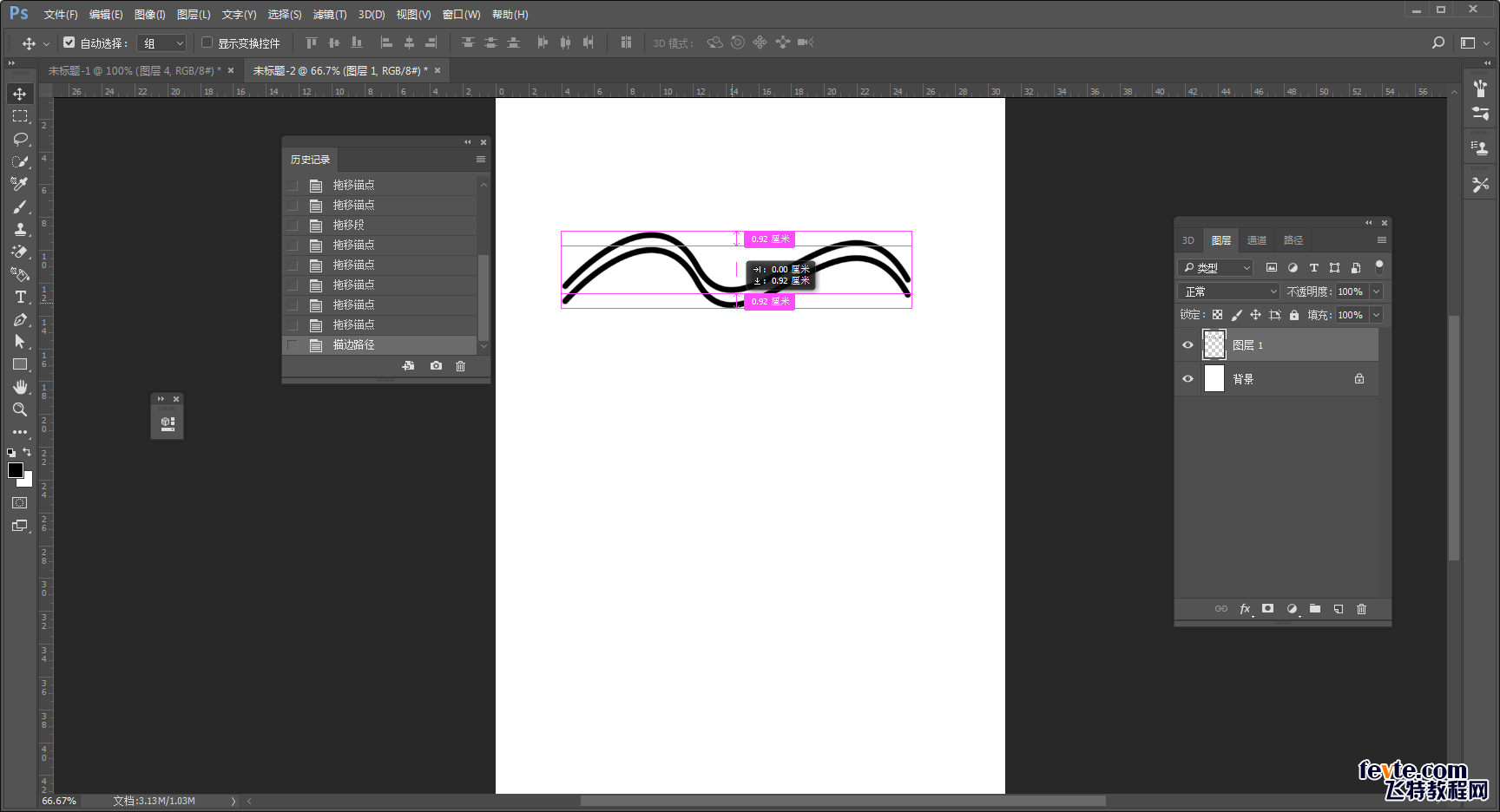Viewport: 1500px width, 812px height.
Task: Open the Image menu
Action: pos(149,15)
